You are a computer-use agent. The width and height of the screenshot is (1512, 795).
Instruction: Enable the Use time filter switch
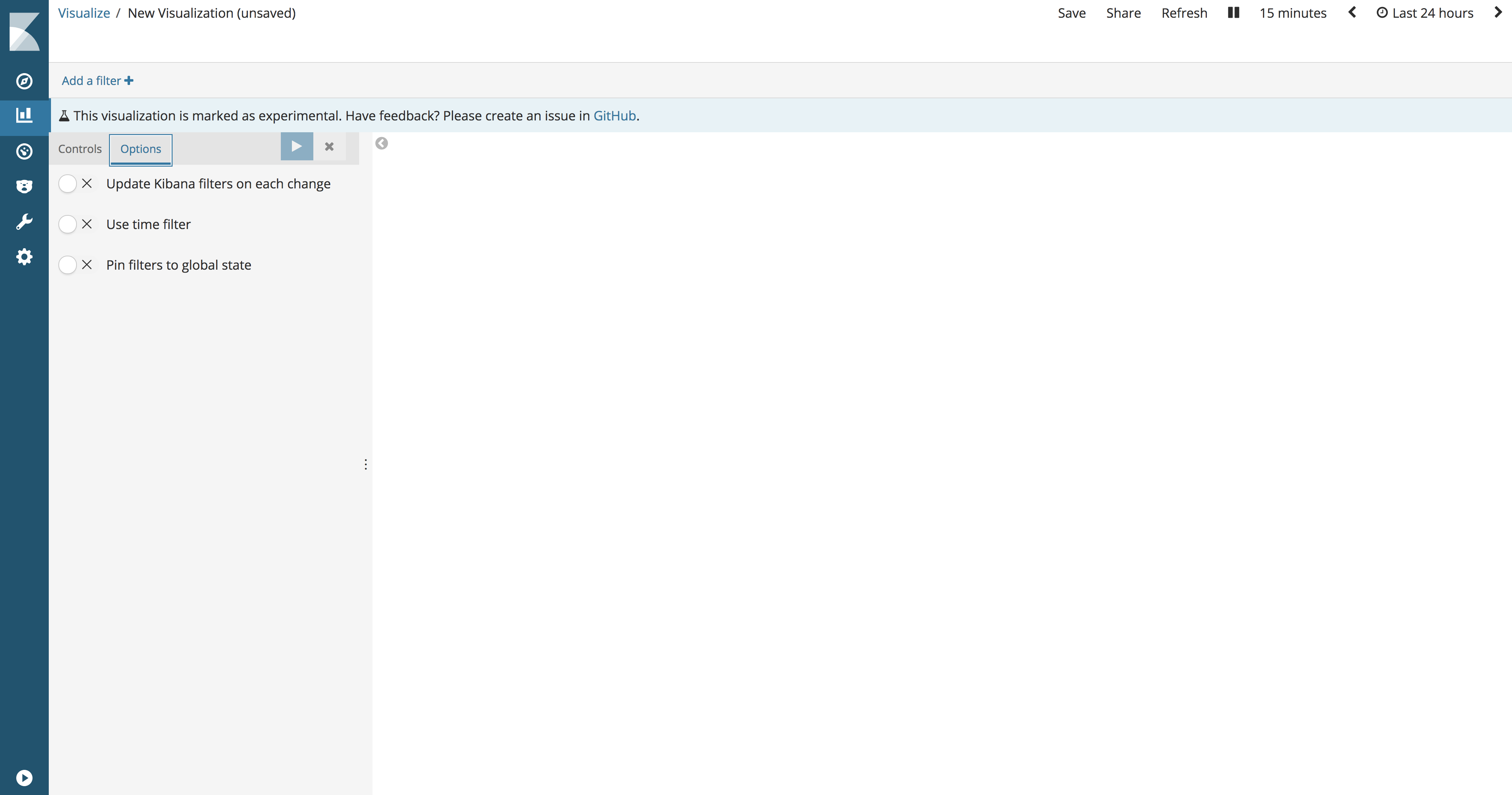(76, 224)
